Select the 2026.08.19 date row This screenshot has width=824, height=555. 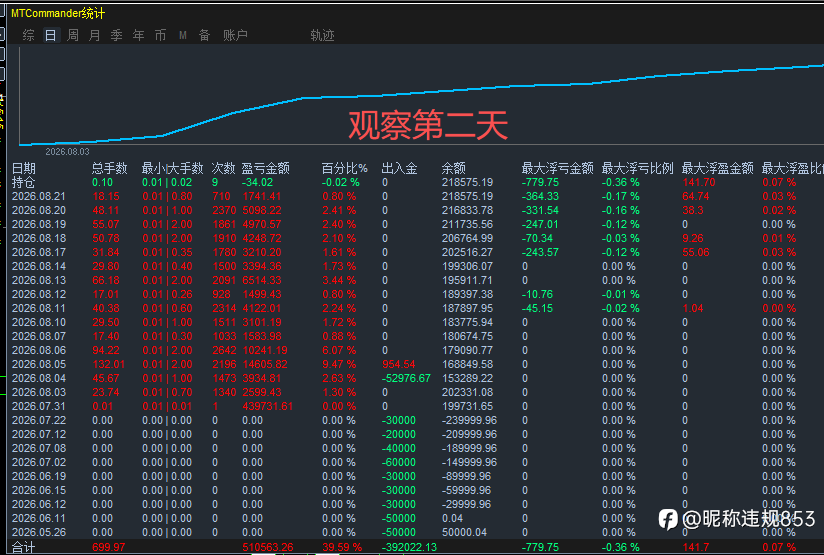(39, 224)
